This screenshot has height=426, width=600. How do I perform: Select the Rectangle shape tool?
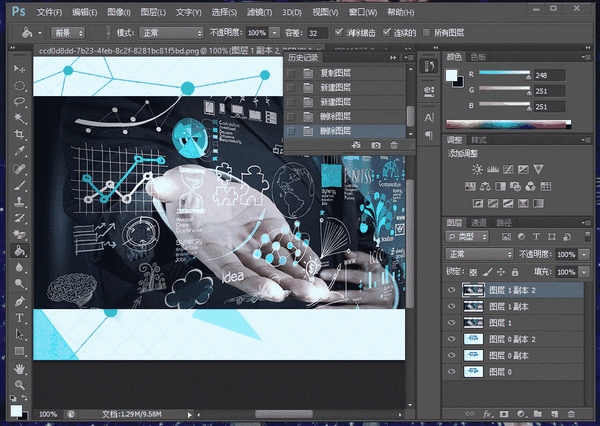[x=19, y=351]
